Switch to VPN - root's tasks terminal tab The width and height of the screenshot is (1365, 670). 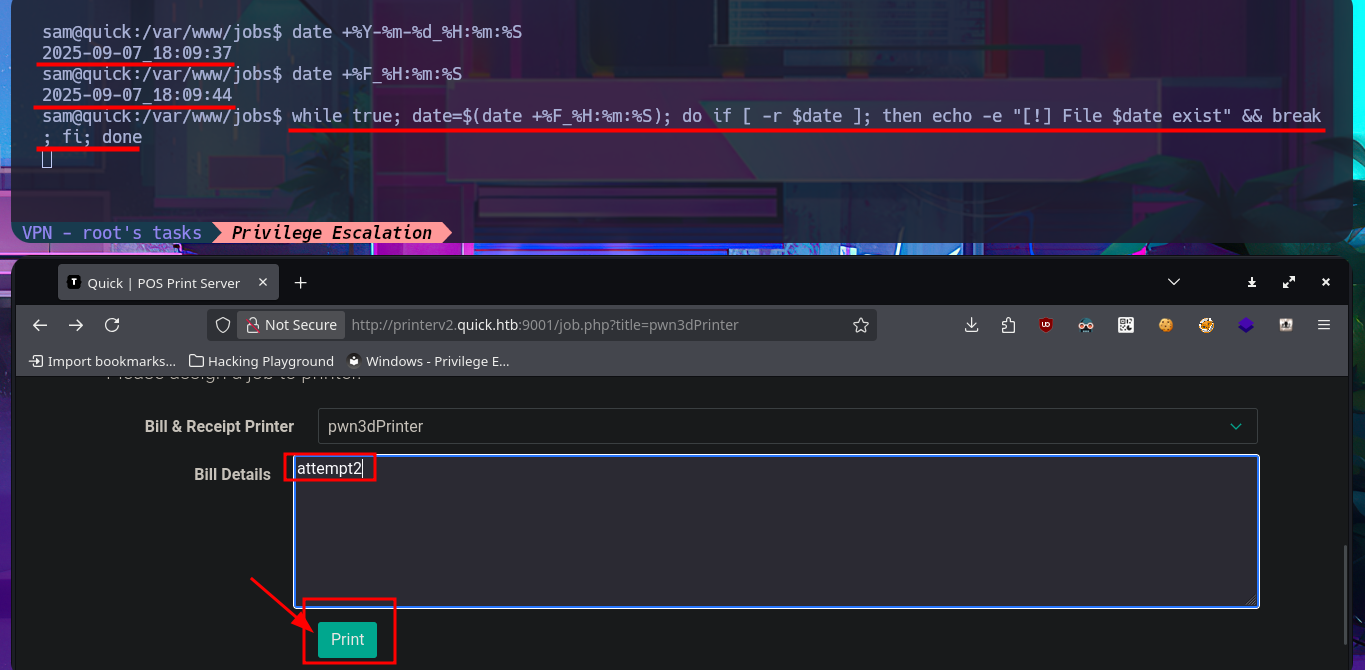click(111, 233)
